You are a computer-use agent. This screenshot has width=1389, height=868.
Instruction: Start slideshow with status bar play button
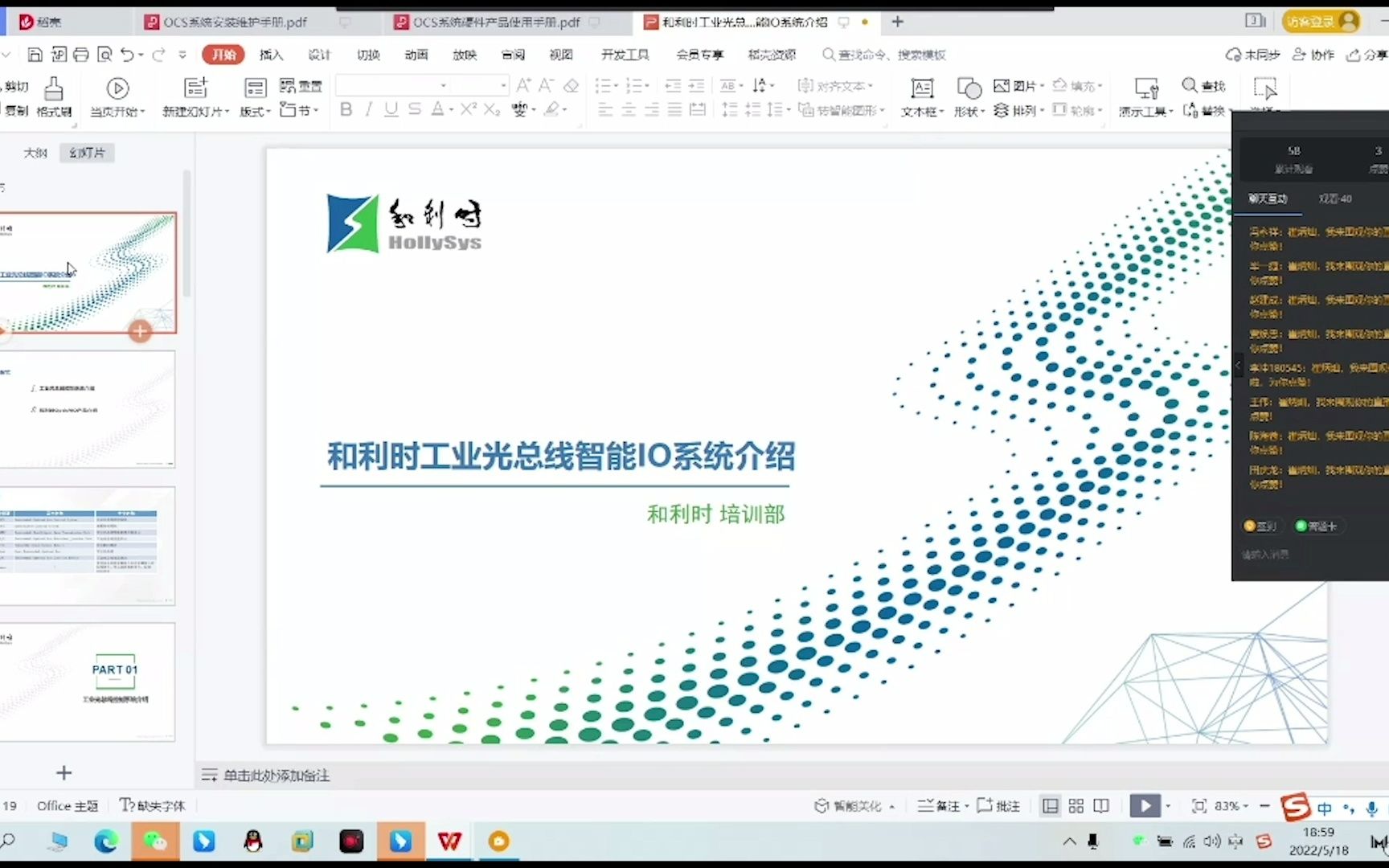1145,805
